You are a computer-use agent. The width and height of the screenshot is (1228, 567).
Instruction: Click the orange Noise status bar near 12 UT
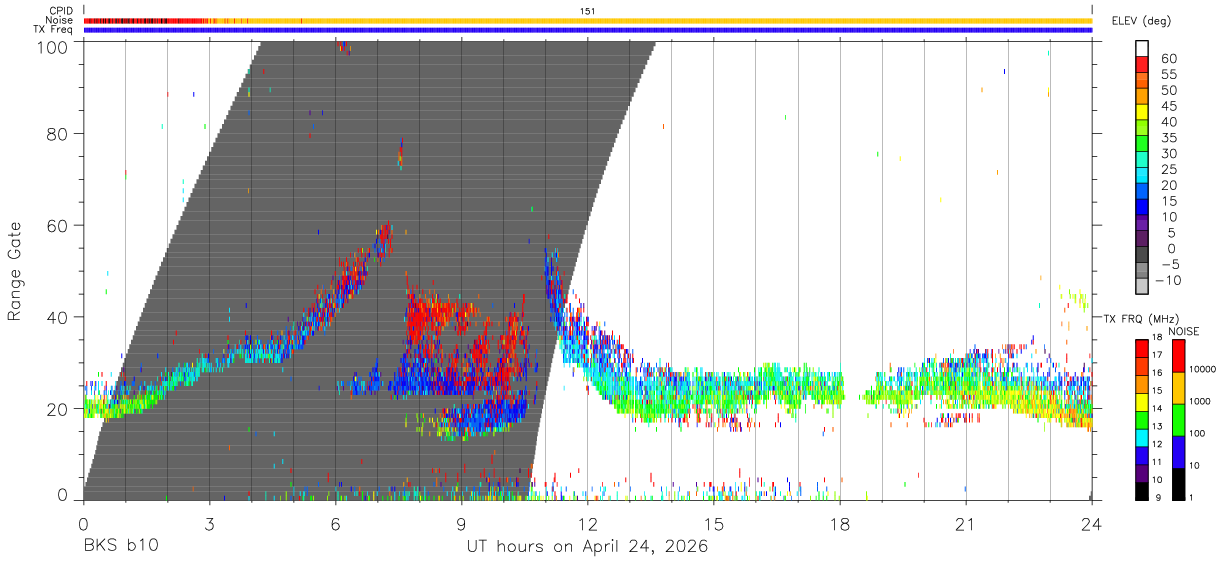pyautogui.click(x=587, y=21)
